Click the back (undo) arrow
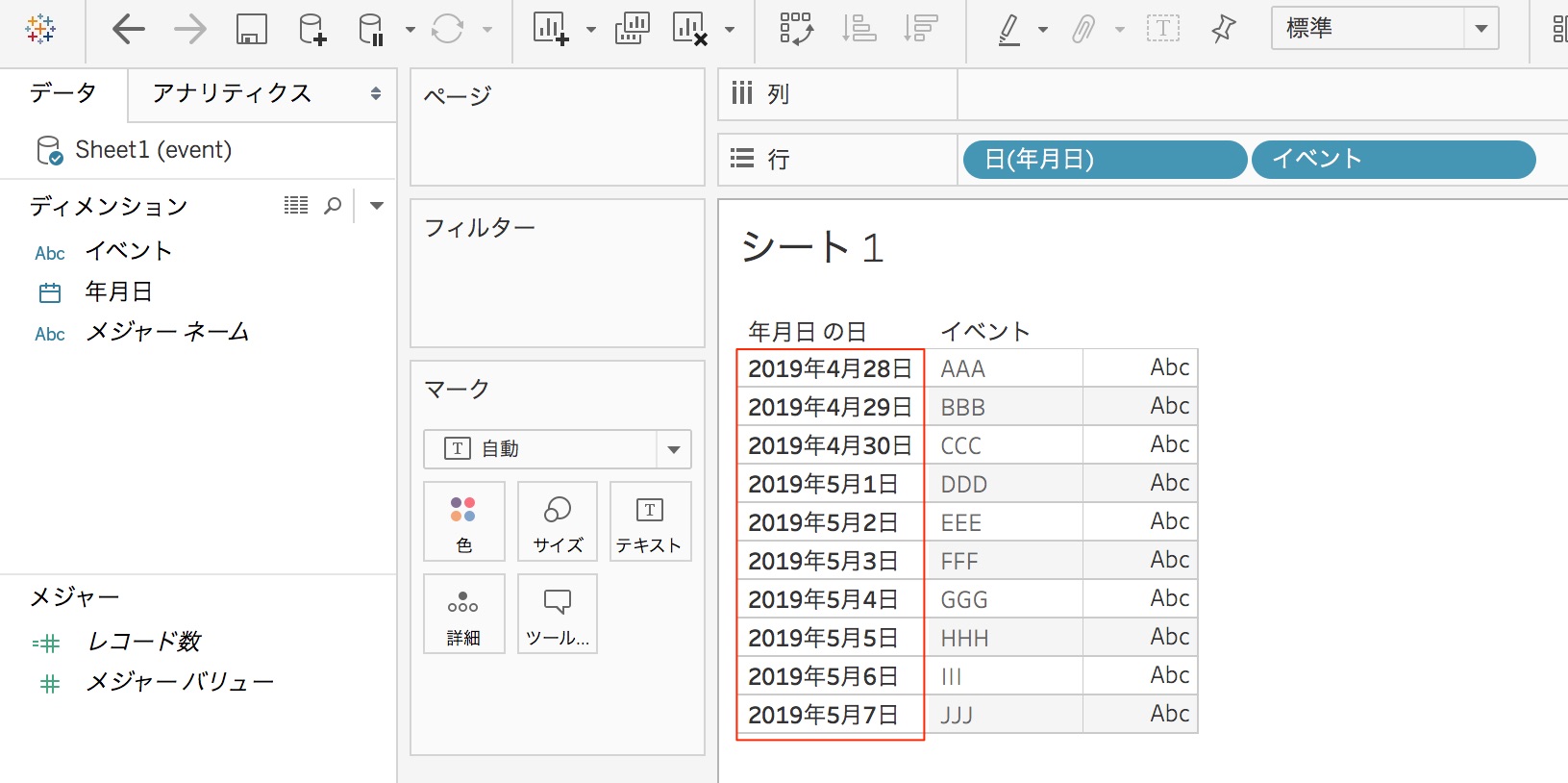The height and width of the screenshot is (783, 1568). coord(129,30)
